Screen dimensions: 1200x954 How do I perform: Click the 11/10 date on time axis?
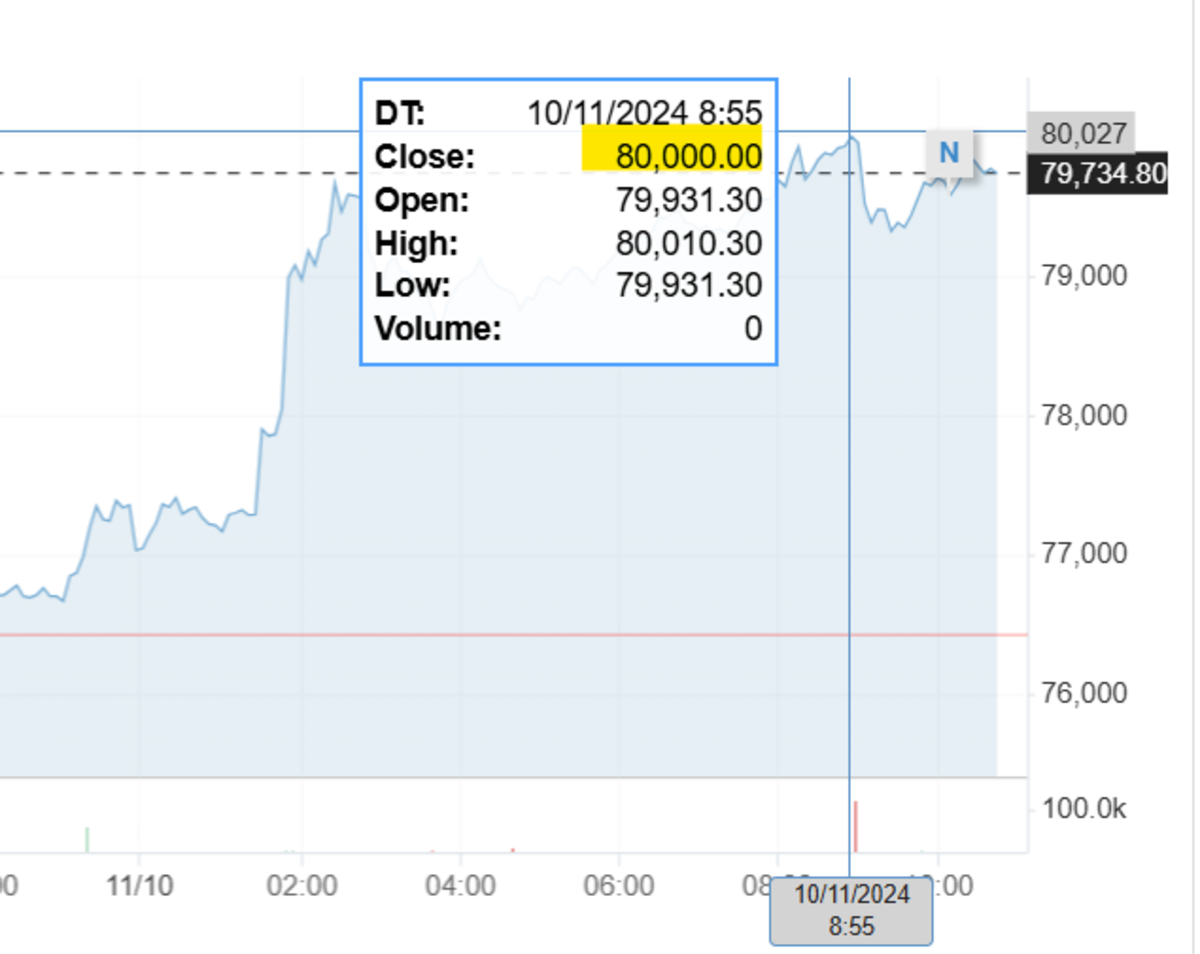(x=139, y=886)
